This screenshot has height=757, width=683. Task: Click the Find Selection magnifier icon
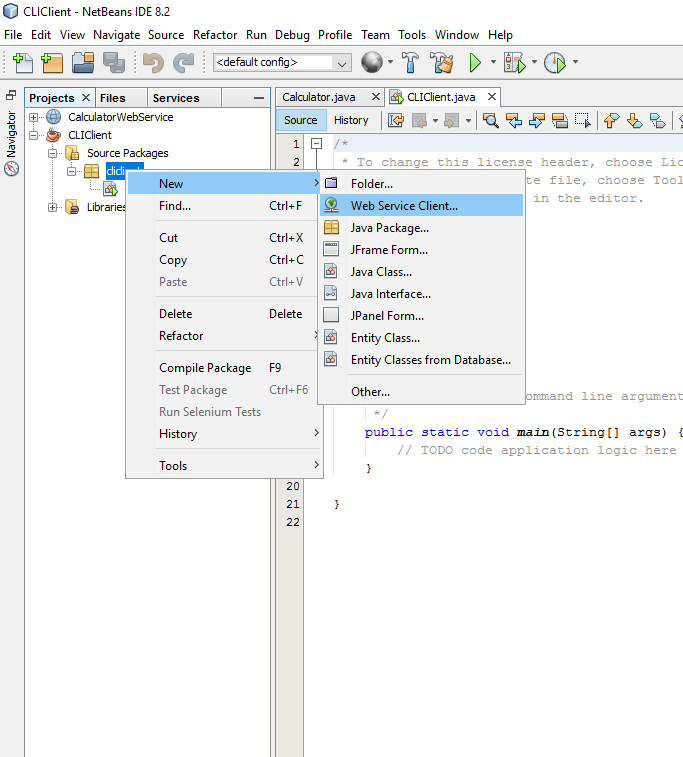pos(491,120)
